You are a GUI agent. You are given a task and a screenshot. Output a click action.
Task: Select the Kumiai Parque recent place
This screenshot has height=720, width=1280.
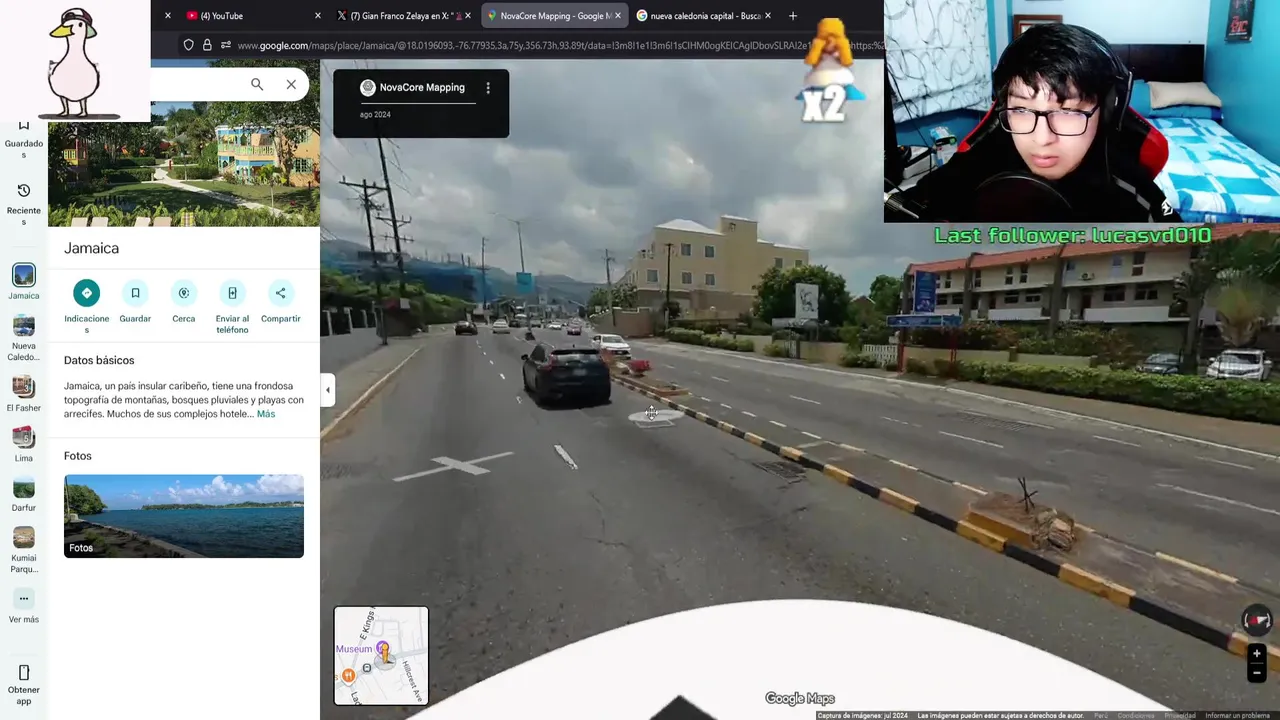point(24,550)
